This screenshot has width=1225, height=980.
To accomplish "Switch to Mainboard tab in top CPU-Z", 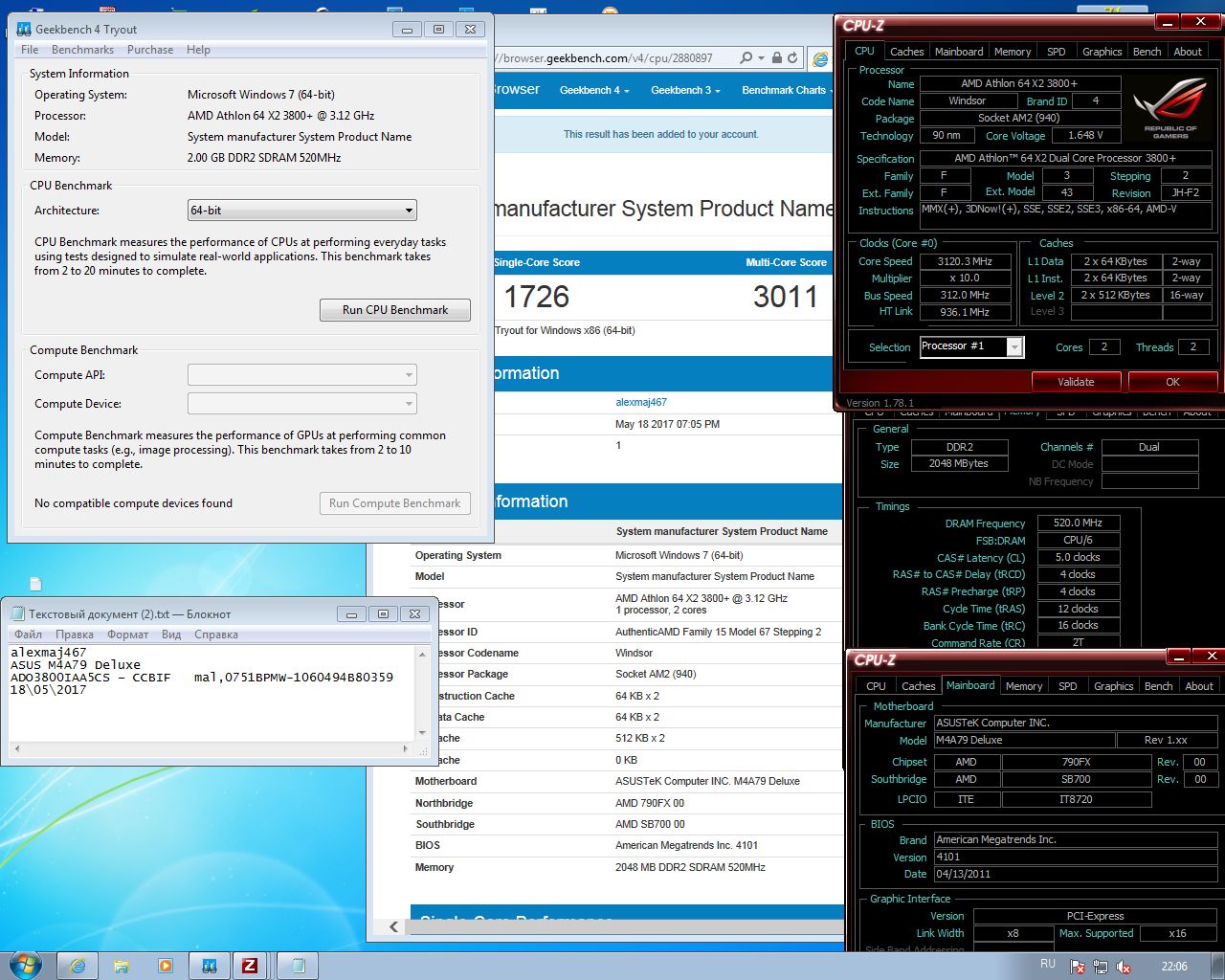I will pos(959,52).
